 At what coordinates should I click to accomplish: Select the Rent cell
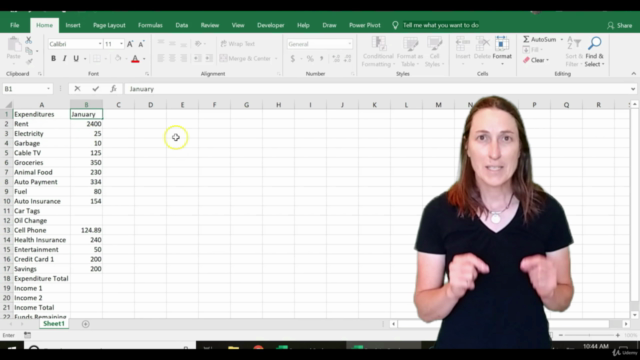pos(42,124)
